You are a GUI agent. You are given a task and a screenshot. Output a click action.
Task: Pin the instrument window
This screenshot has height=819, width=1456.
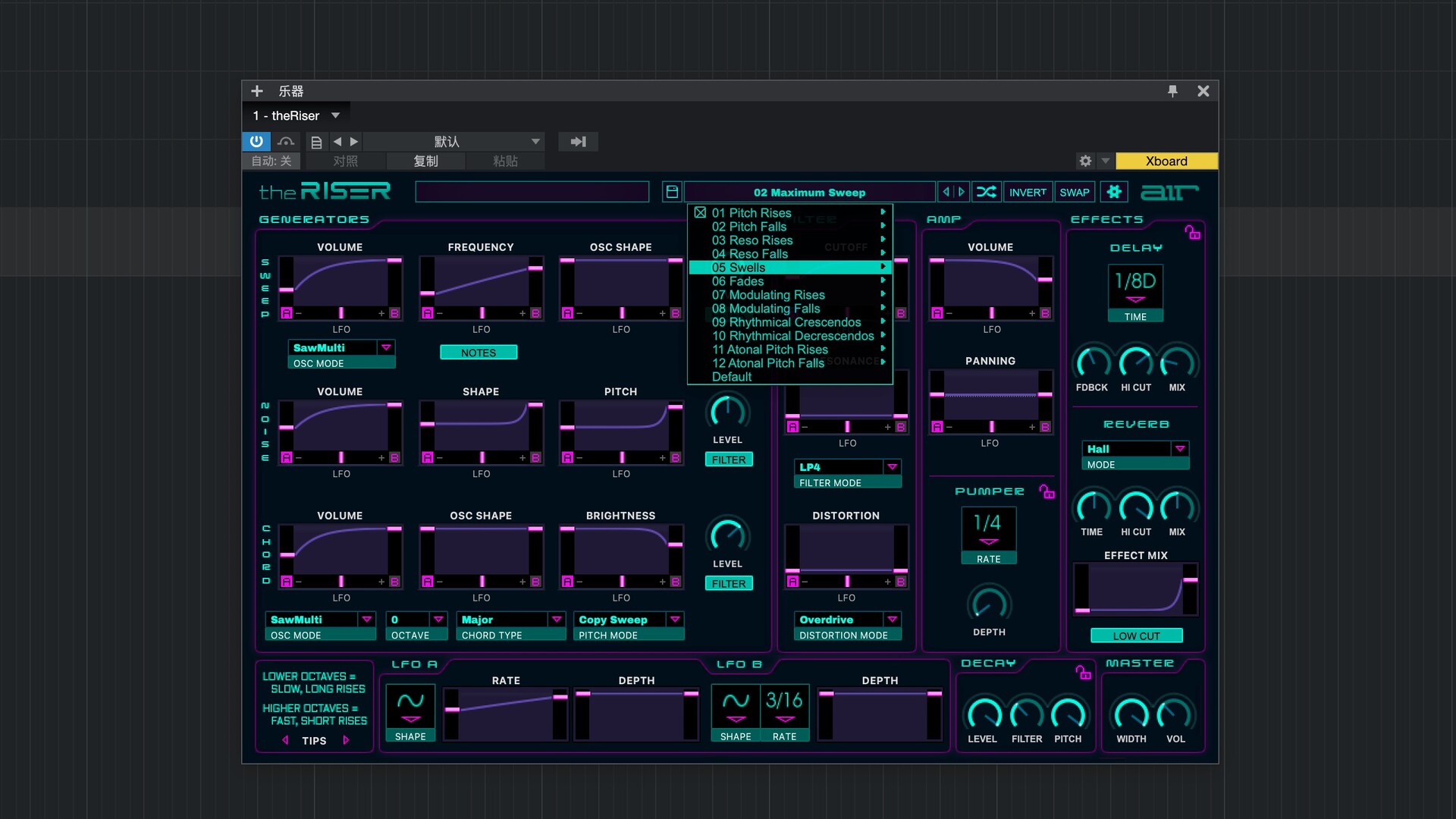pyautogui.click(x=1172, y=91)
